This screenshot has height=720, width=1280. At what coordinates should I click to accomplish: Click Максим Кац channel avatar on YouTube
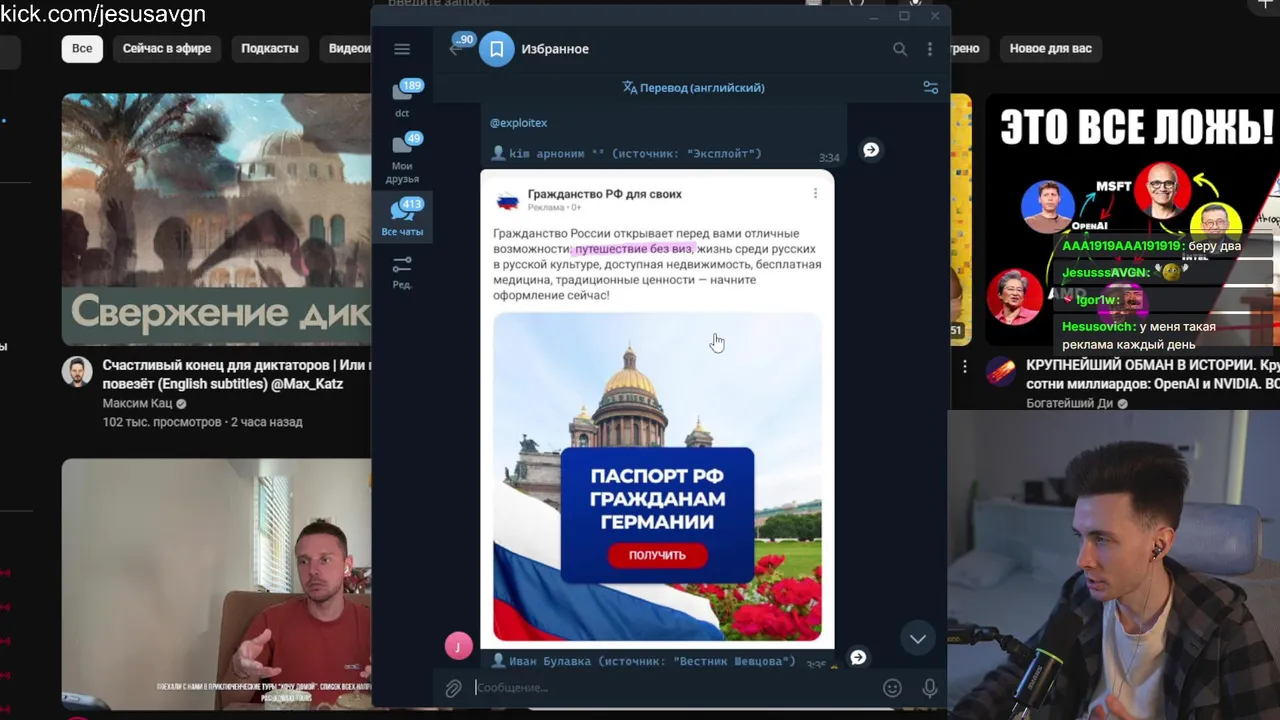77,371
